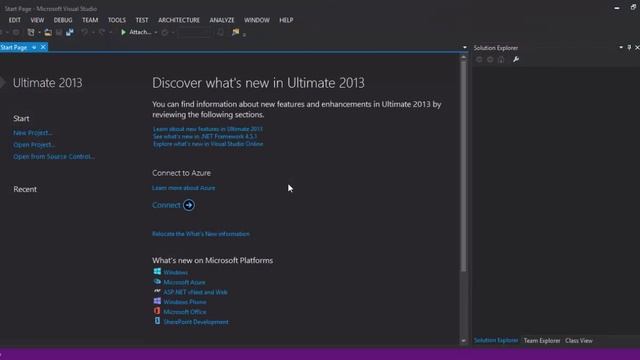Click the New Project toolbar icon

coord(31,32)
